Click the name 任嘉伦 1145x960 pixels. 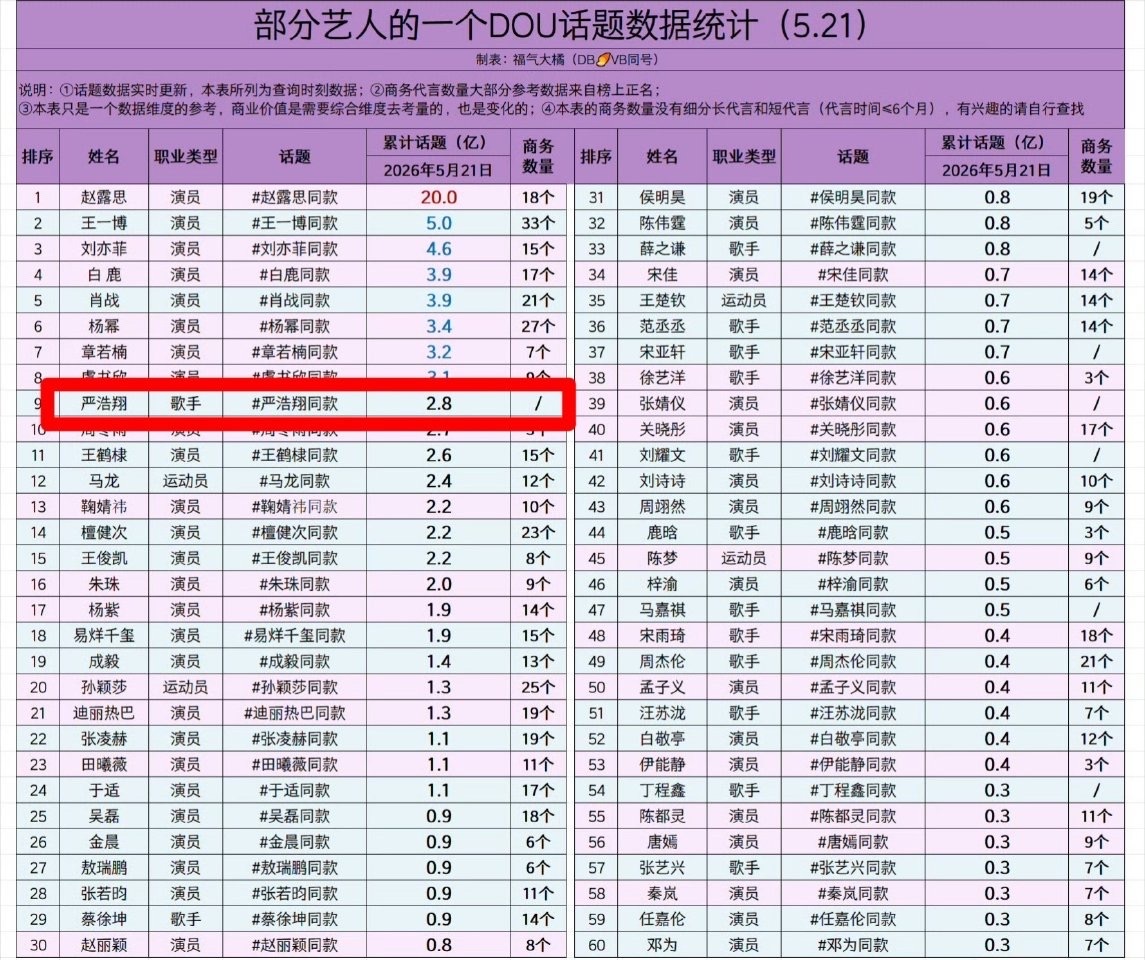coord(662,920)
